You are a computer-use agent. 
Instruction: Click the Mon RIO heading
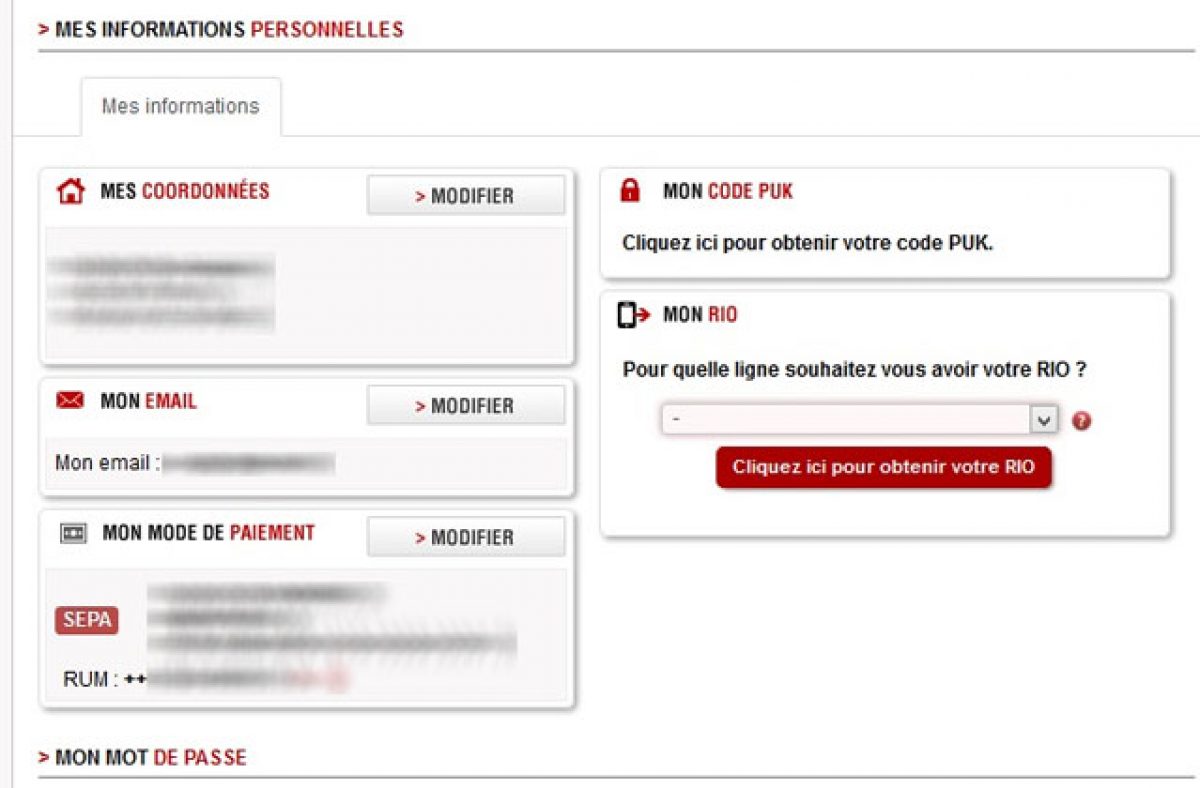pos(700,316)
